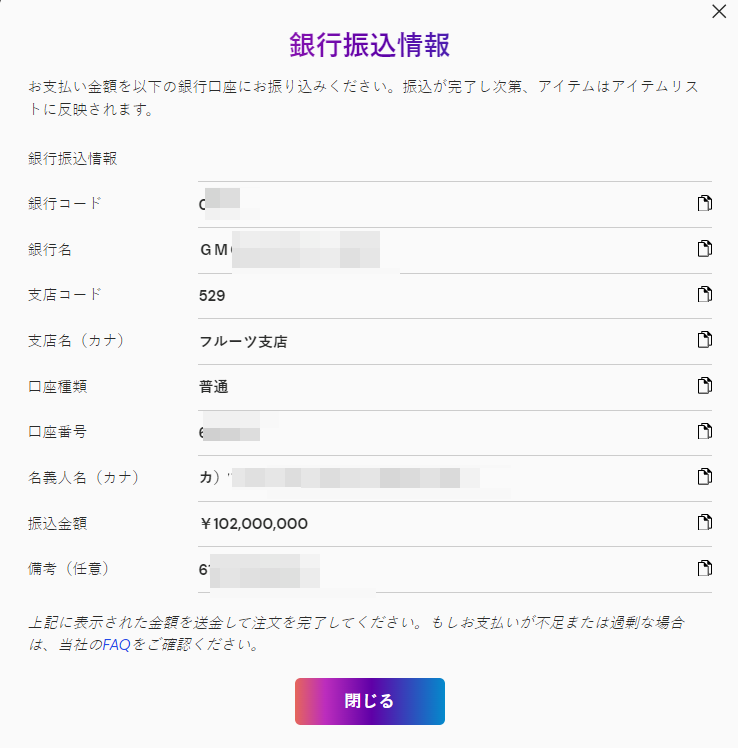Copy the 口座番号 value
The height and width of the screenshot is (748, 738).
click(x=705, y=431)
